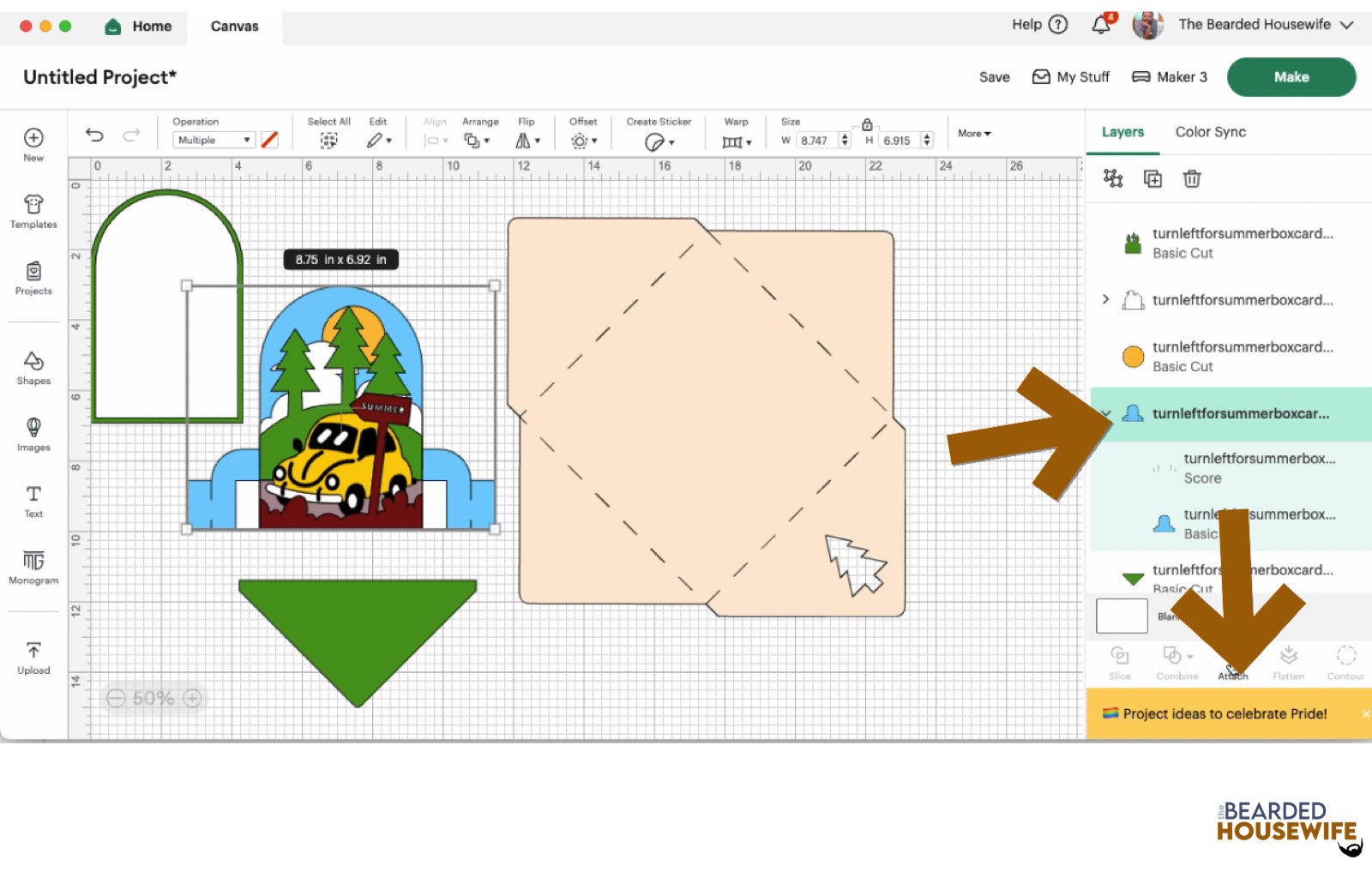Viewport: 1372px width, 872px height.
Task: Click the Flatten tool
Action: point(1288,663)
